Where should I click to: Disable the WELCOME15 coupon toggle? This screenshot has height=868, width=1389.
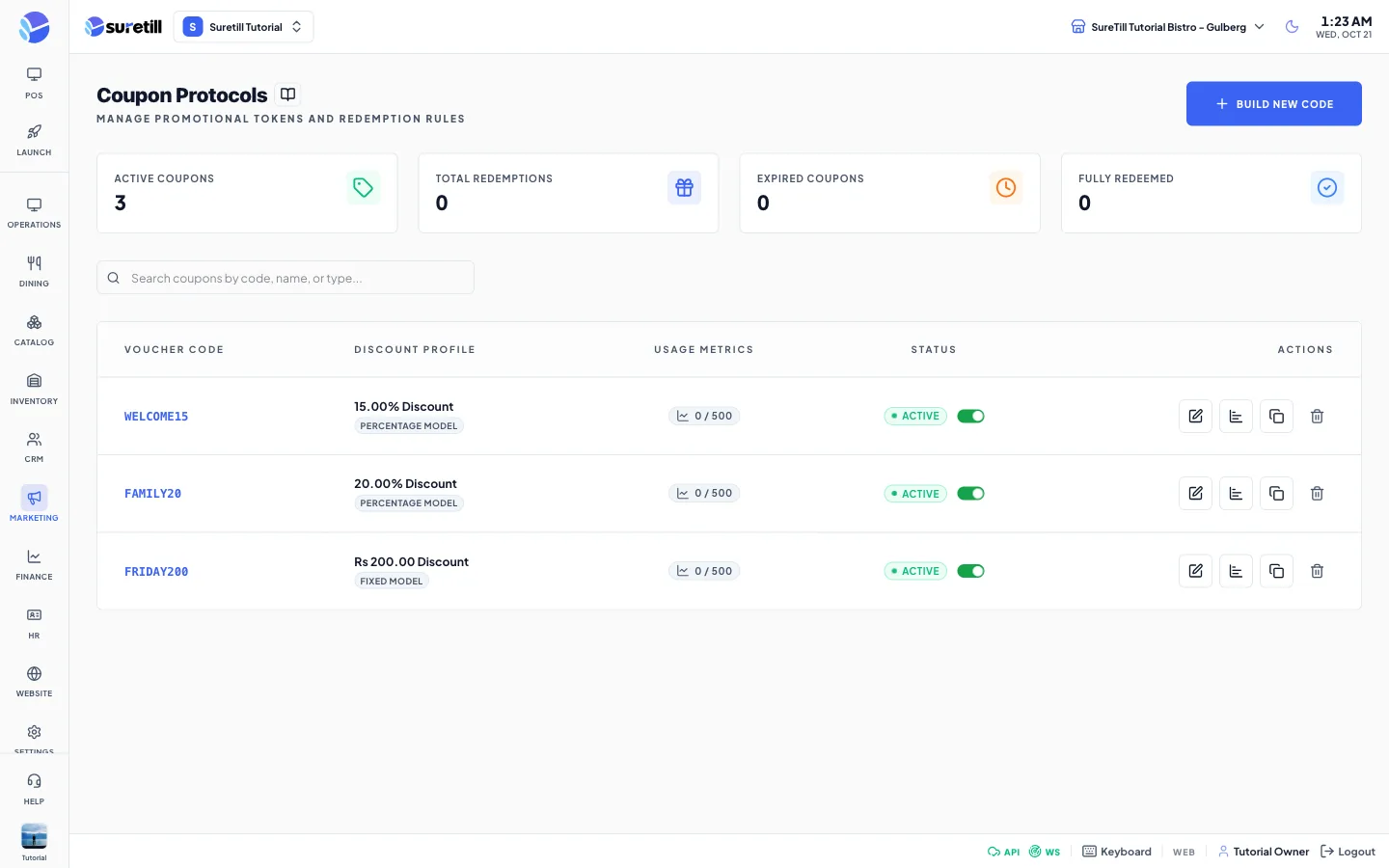[970, 416]
